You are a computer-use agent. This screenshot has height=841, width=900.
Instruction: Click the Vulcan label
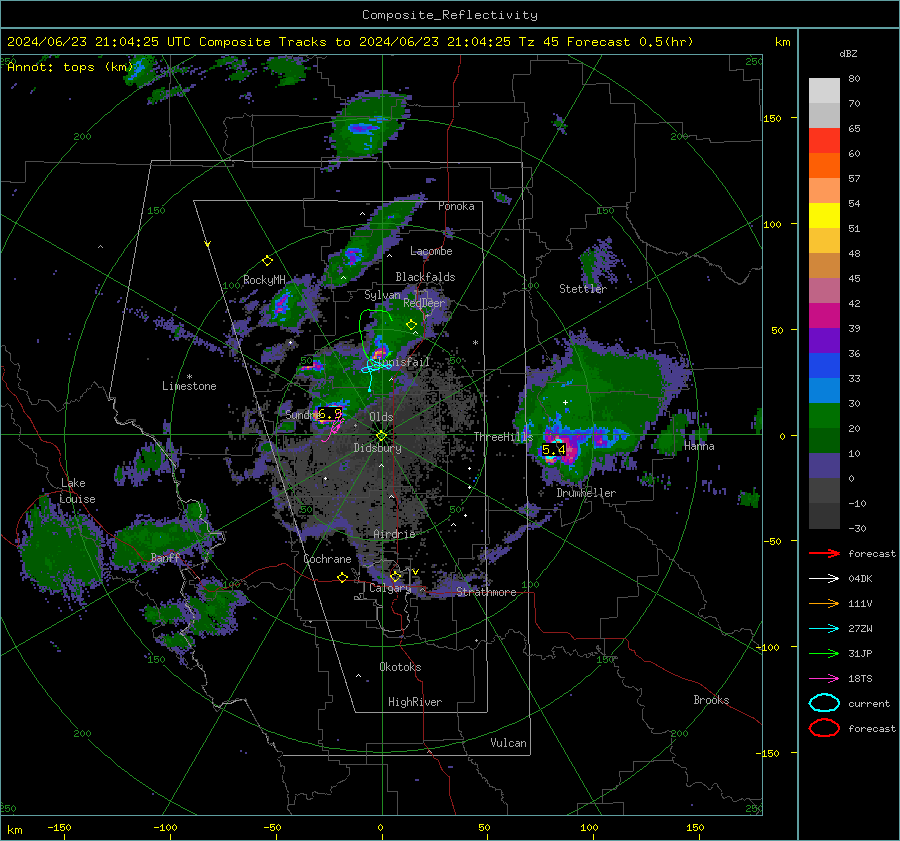(x=509, y=743)
